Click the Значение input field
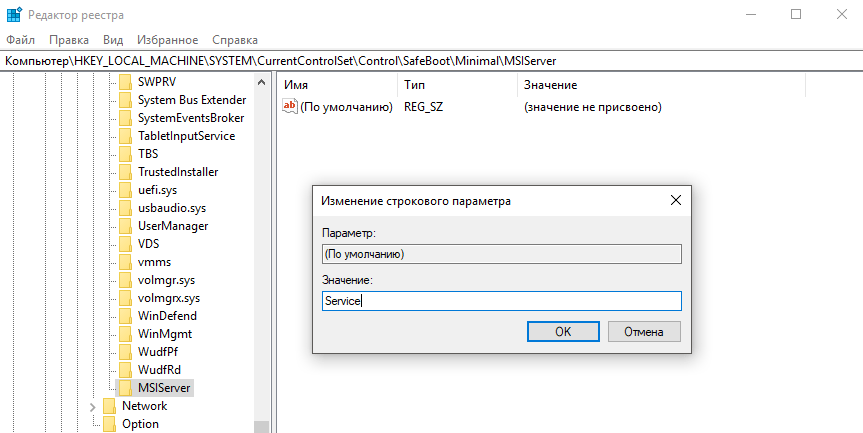Image resolution: width=863 pixels, height=433 pixels. 501,301
